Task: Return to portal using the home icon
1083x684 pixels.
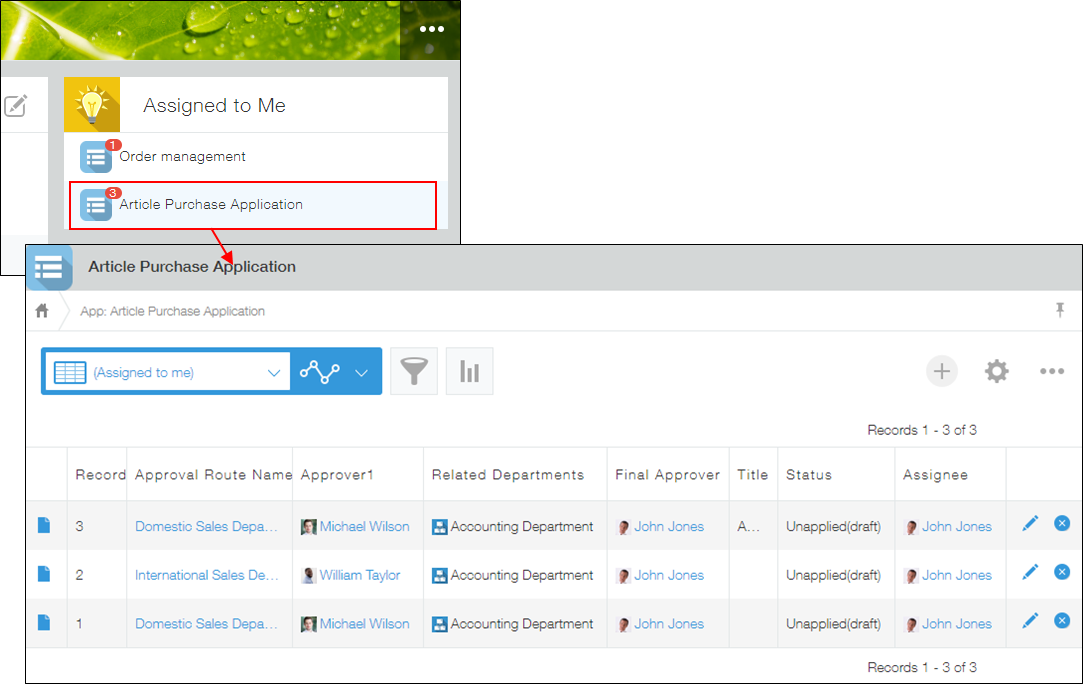Action: 40,311
